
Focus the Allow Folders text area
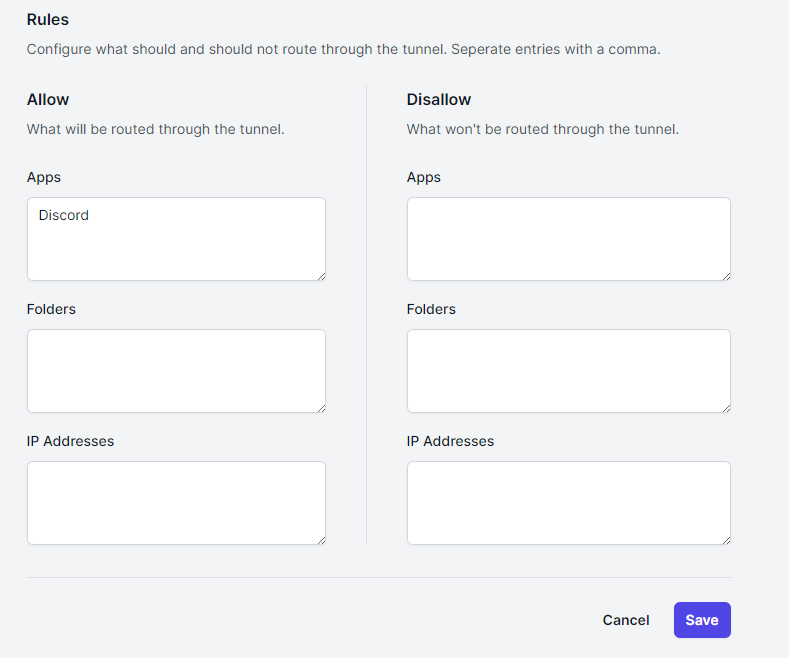(176, 371)
